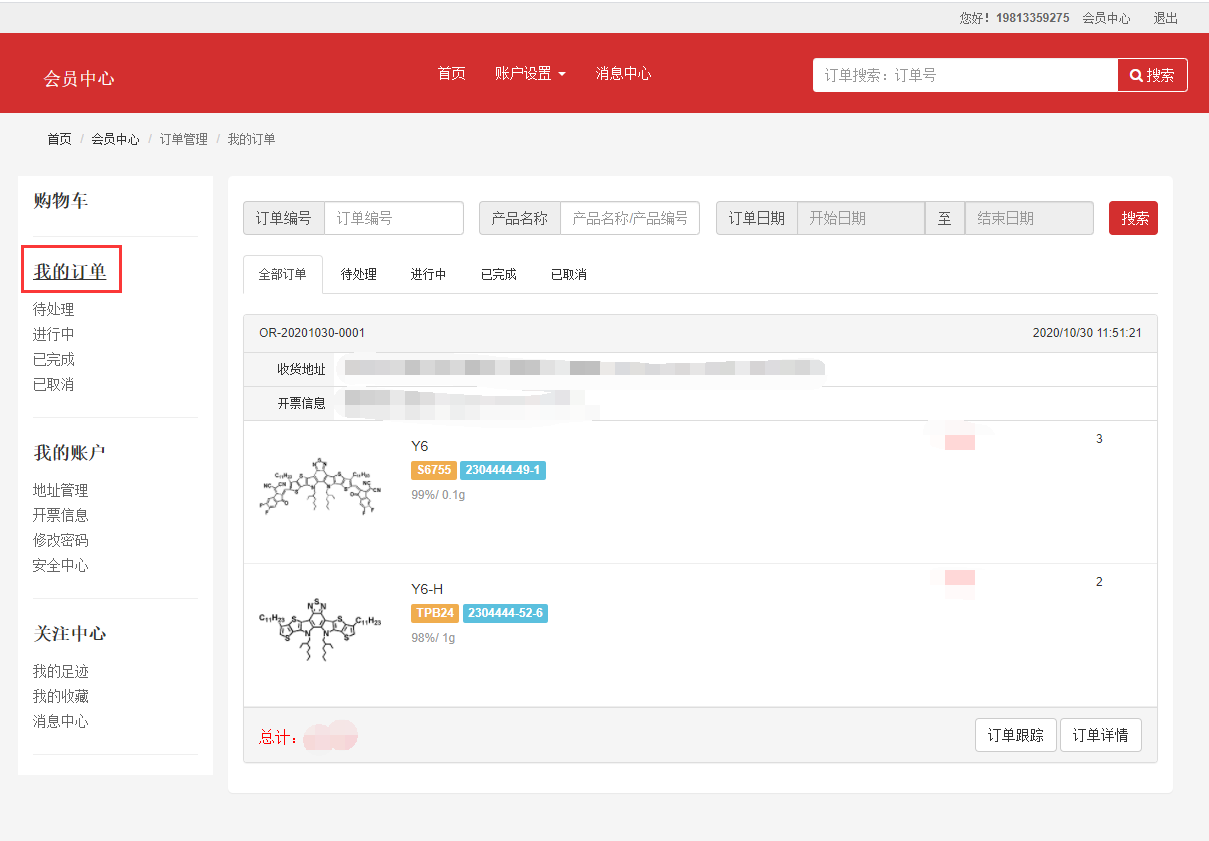Click 退出 to log out

[x=1165, y=18]
